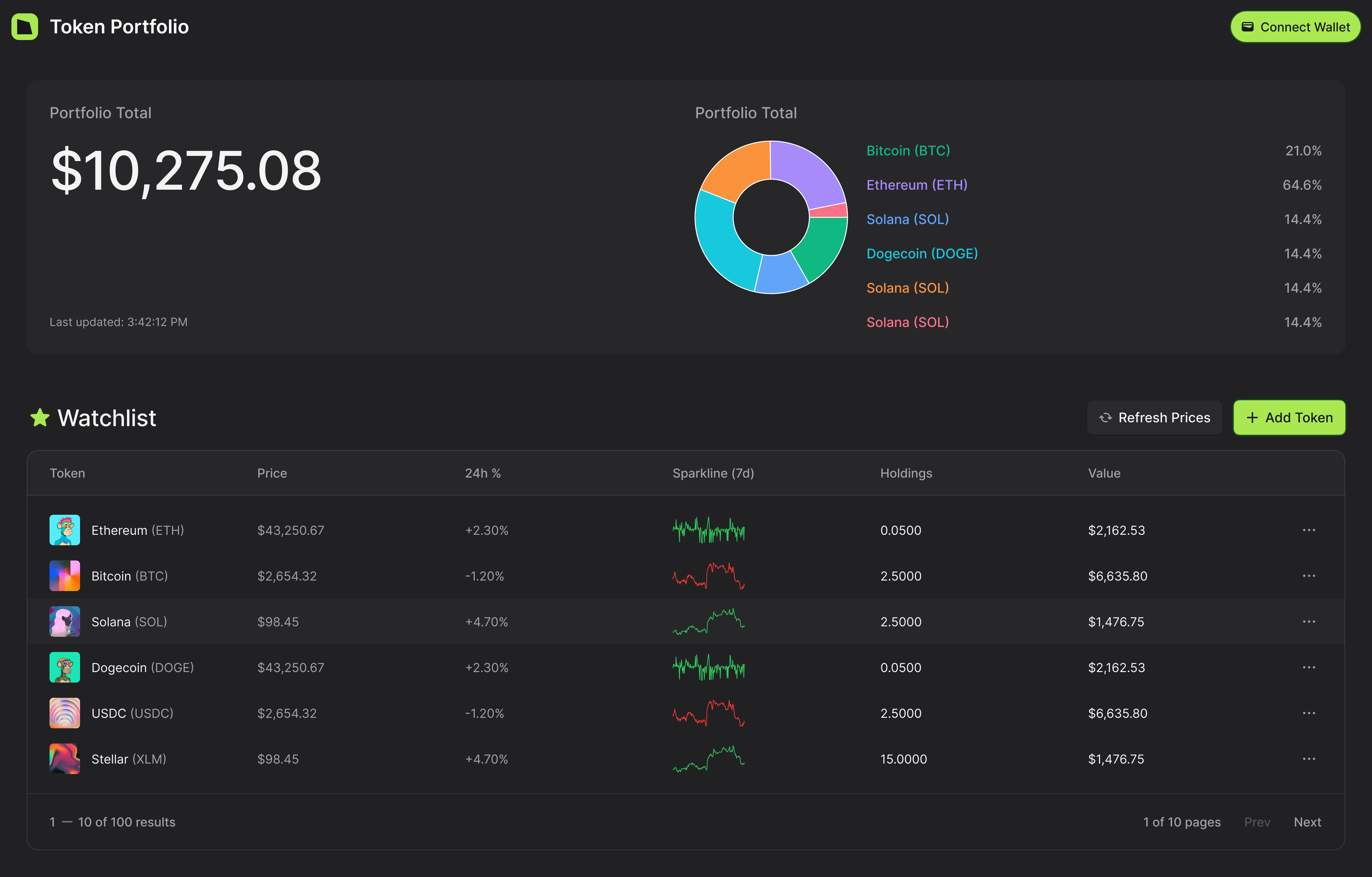
Task: Click the refresh icon on Refresh Prices
Action: coord(1105,418)
